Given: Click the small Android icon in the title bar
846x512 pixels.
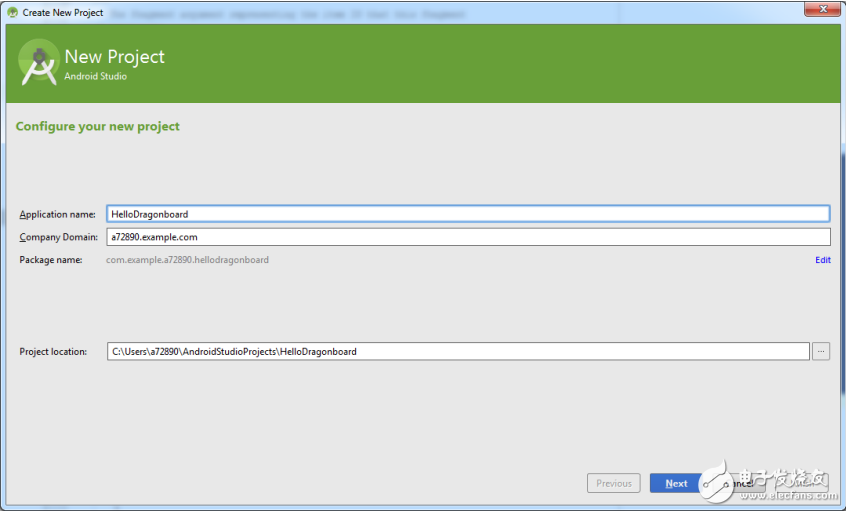Looking at the screenshot, I should click(x=12, y=12).
